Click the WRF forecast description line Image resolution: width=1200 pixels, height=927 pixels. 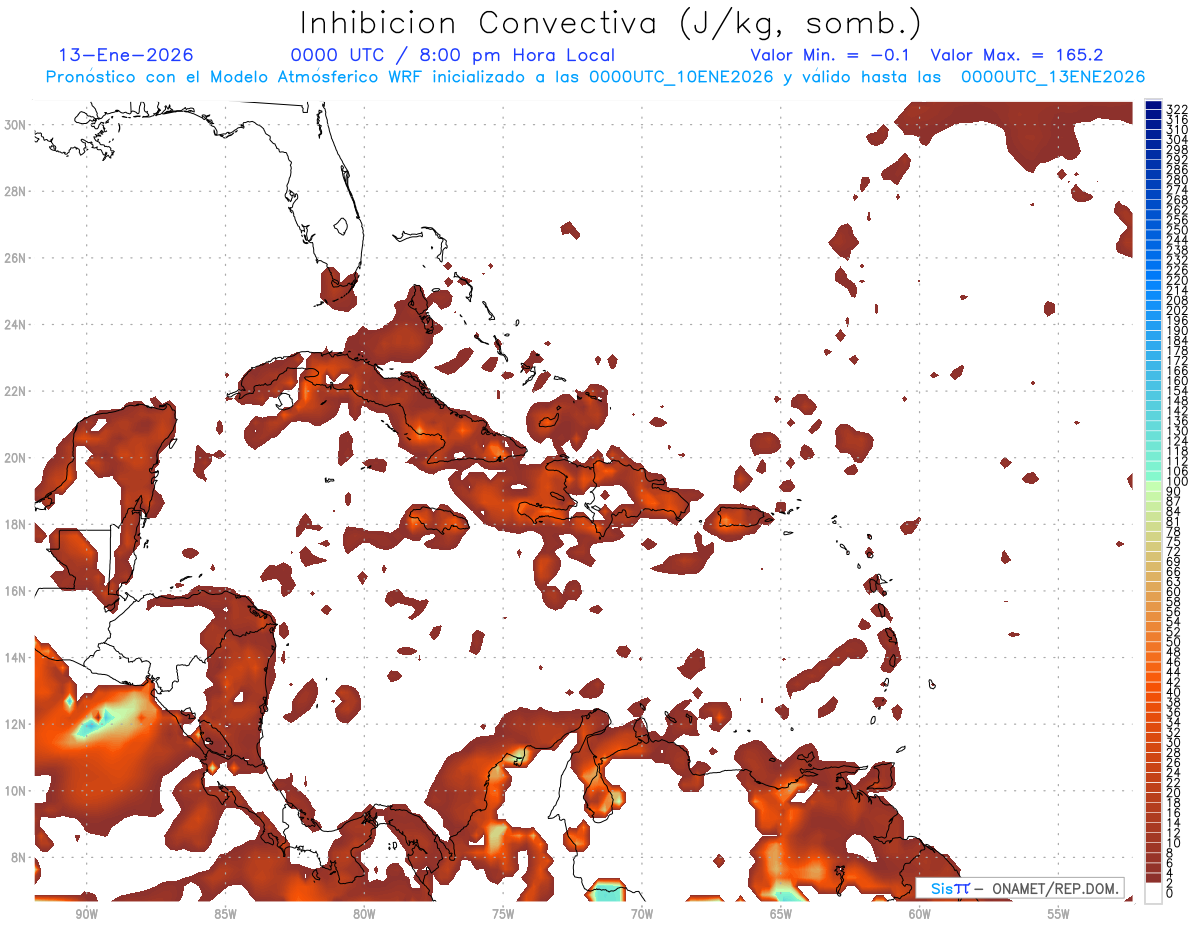[x=595, y=77]
